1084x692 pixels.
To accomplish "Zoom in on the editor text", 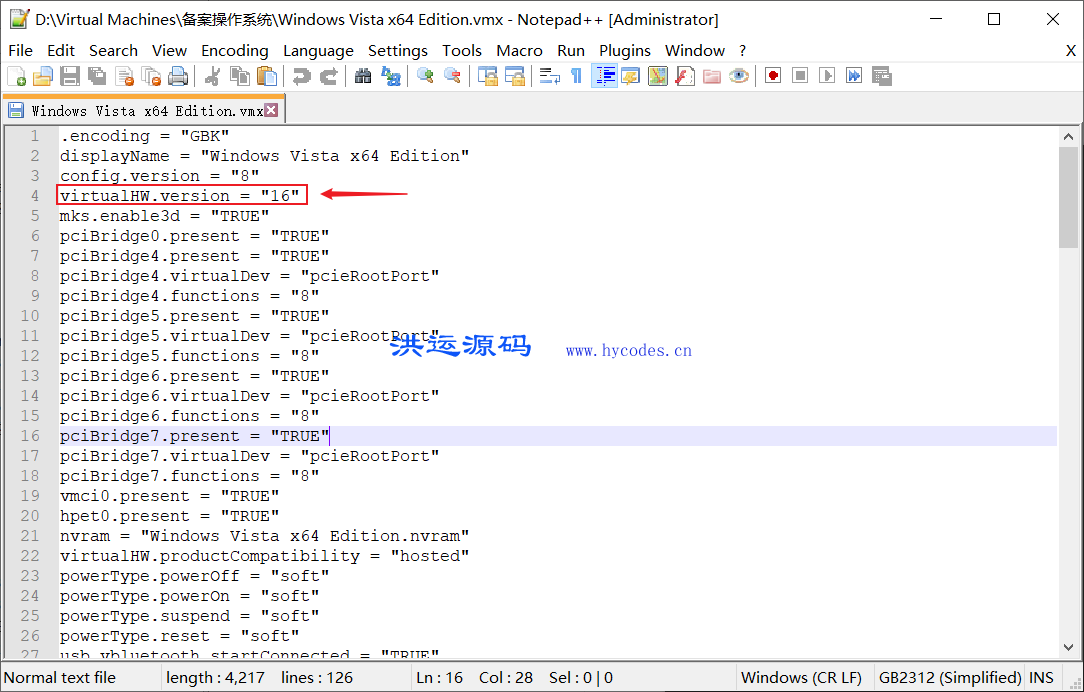I will [x=425, y=76].
